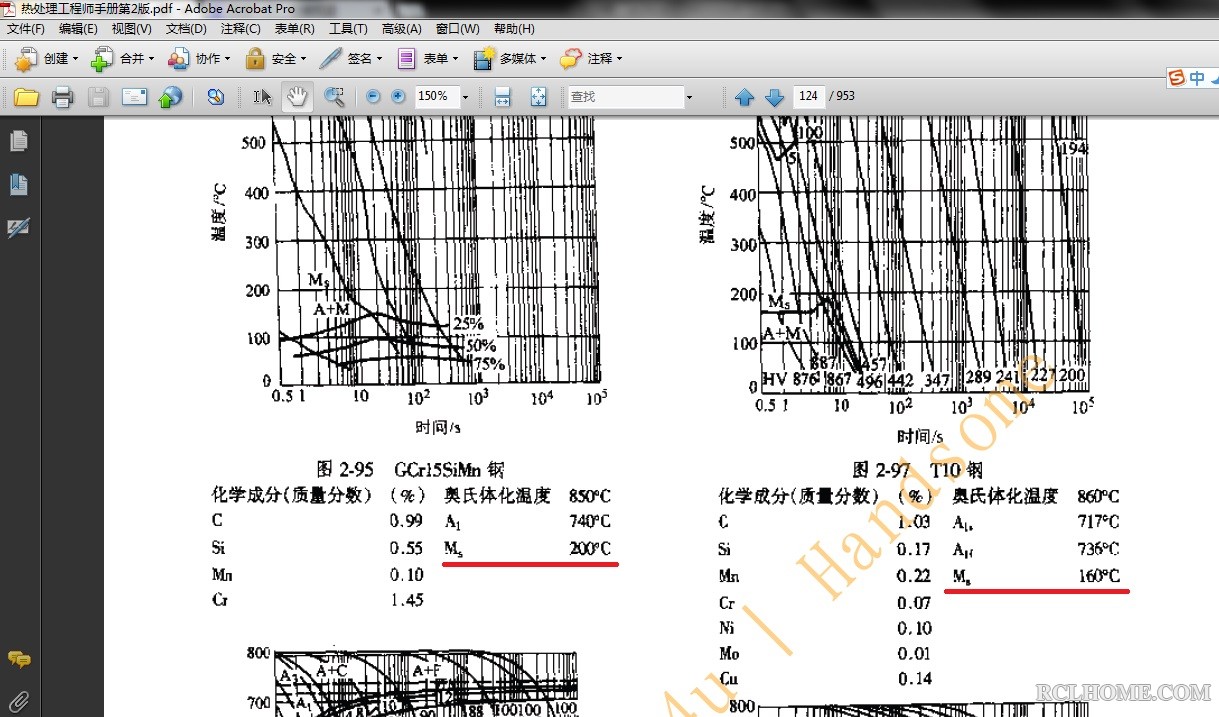Click the page number field showing 124
The image size is (1219, 717).
[x=808, y=97]
